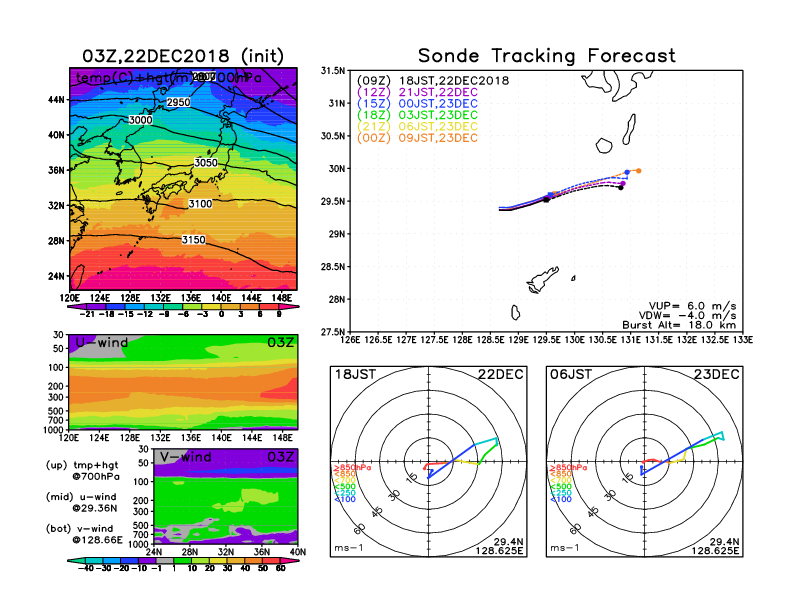Select the (09Z) 18JST,22DEC2018 legend entry

(x=433, y=80)
